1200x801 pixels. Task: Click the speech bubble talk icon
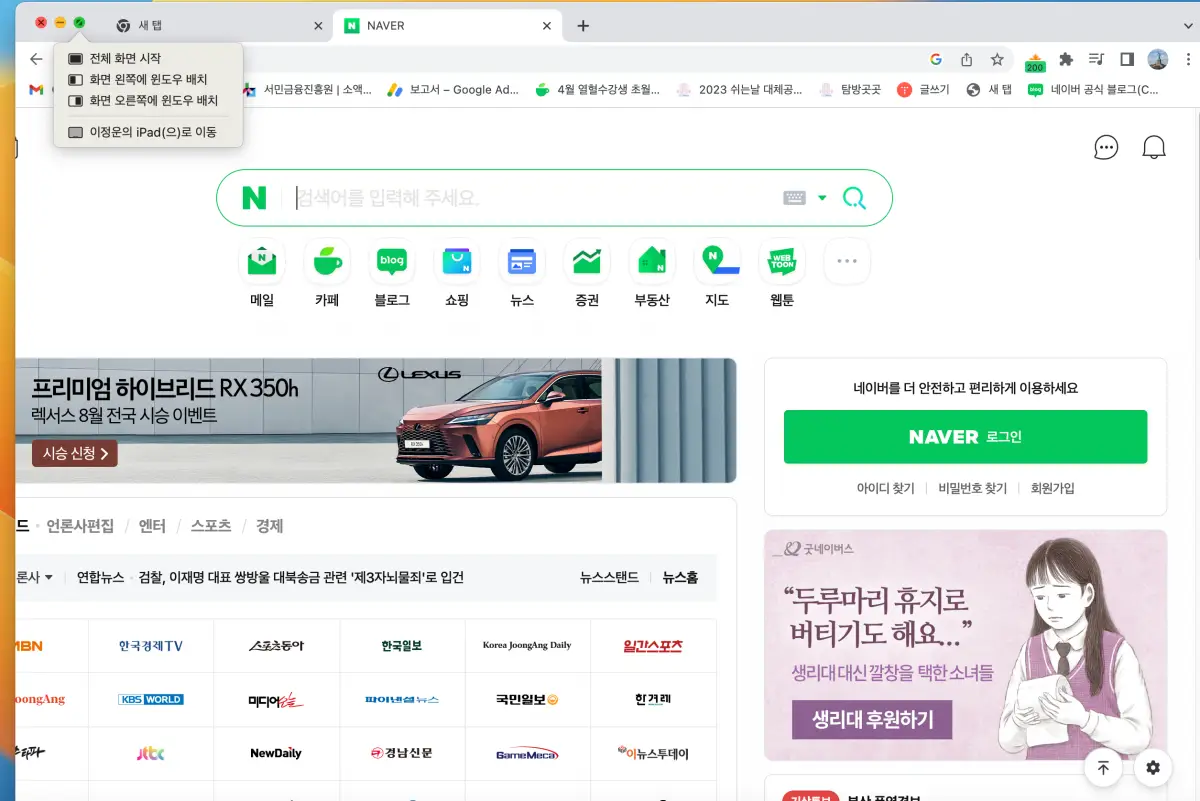click(x=1106, y=146)
